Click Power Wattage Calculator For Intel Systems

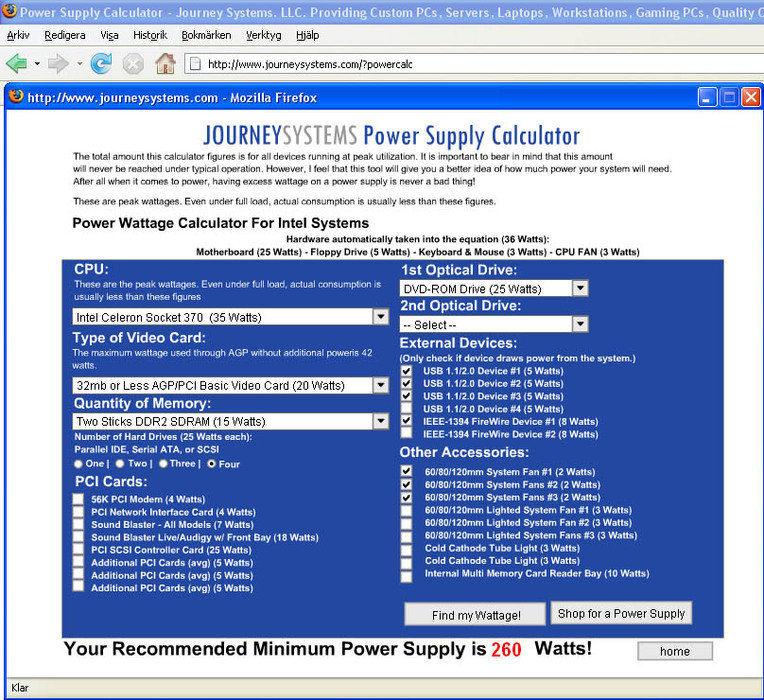(x=221, y=223)
